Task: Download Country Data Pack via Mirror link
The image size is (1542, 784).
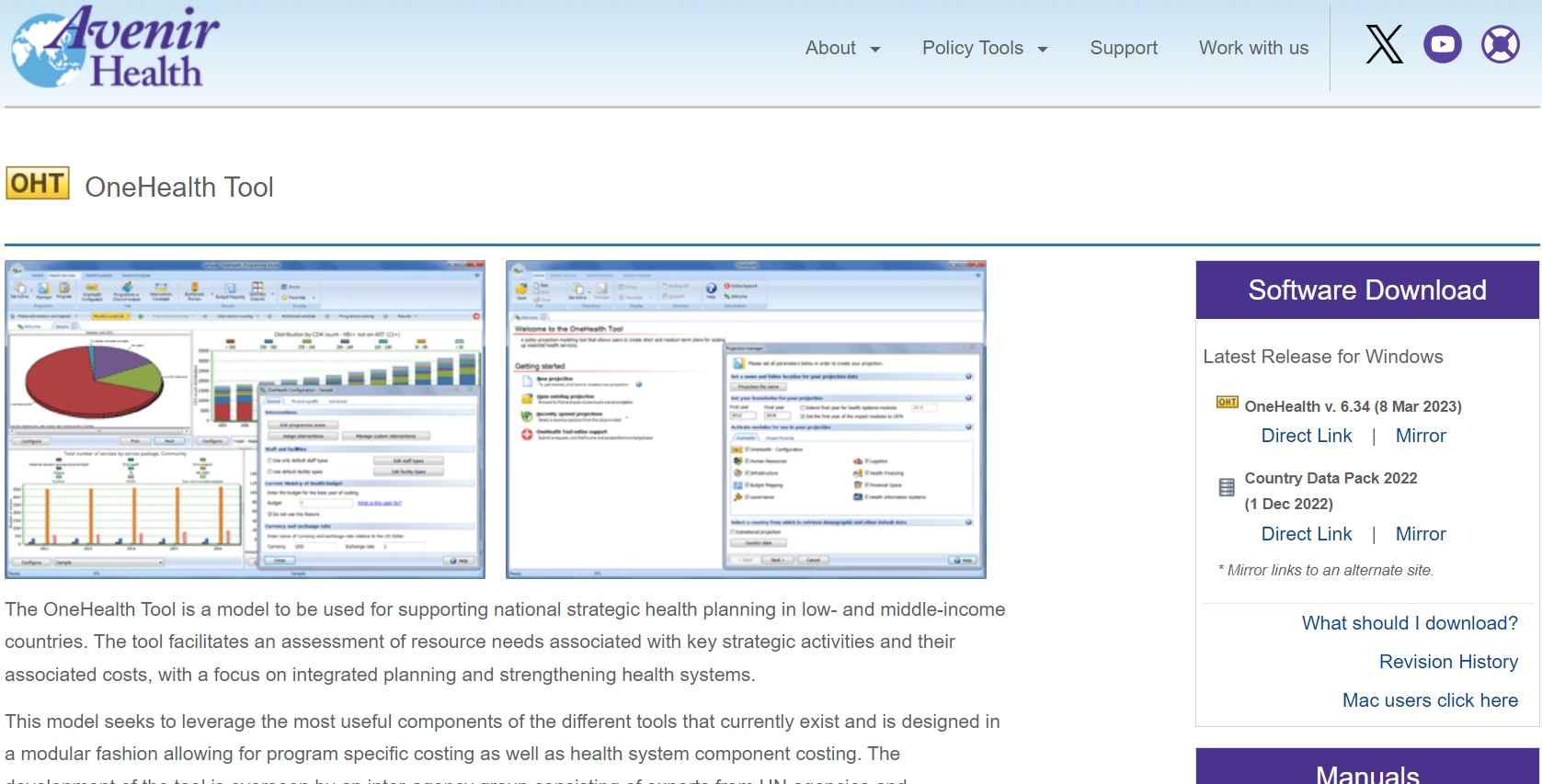Action: pyautogui.click(x=1421, y=534)
